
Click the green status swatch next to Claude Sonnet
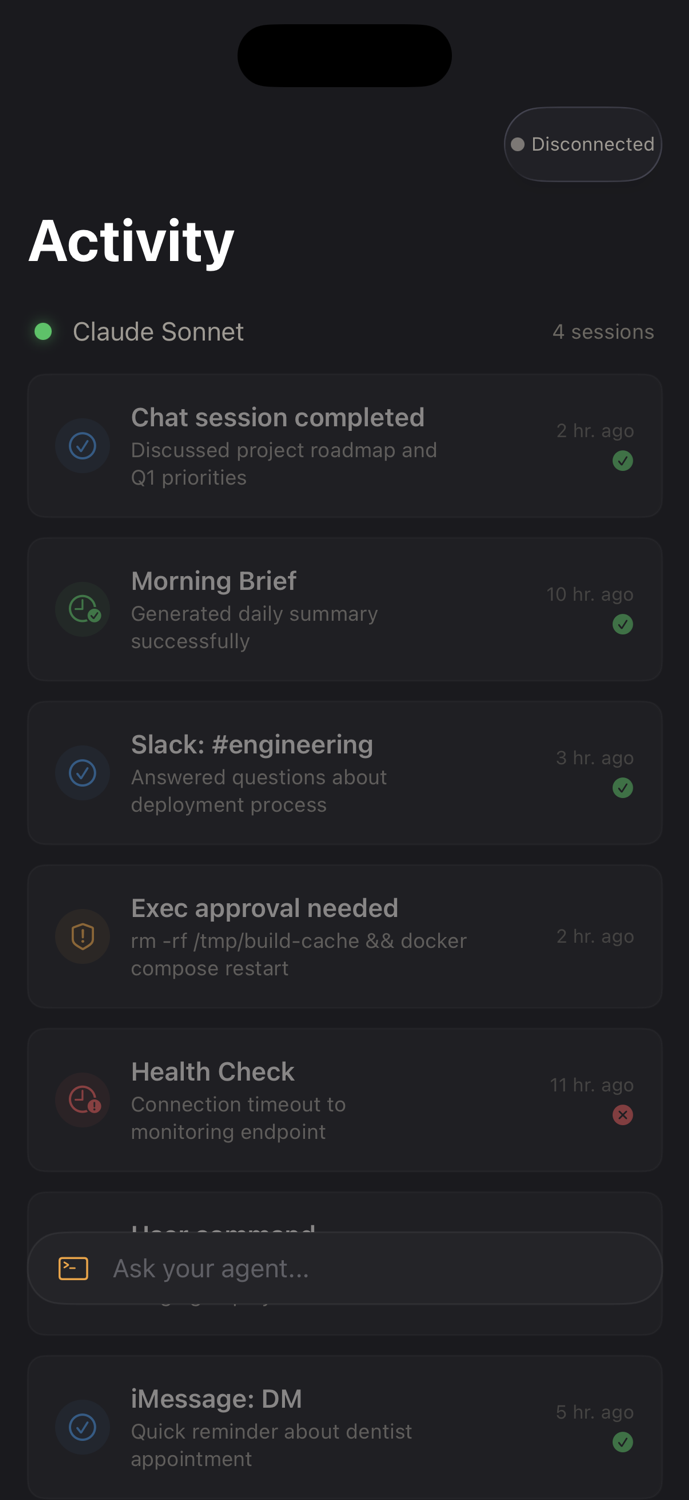tap(43, 331)
